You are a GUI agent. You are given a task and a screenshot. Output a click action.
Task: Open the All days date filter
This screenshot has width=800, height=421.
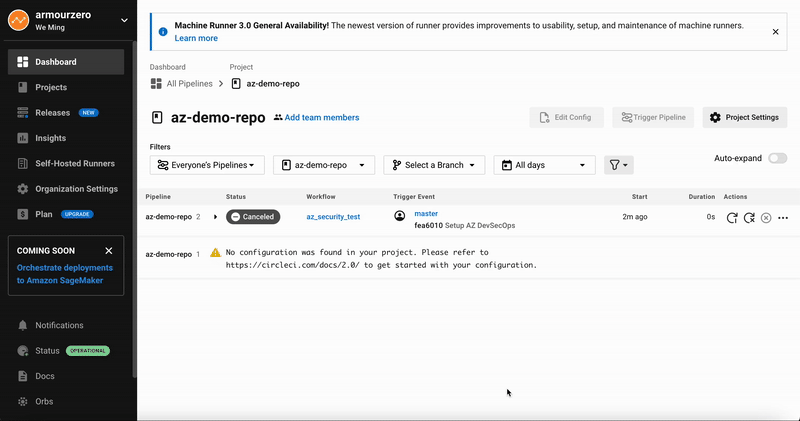click(544, 165)
